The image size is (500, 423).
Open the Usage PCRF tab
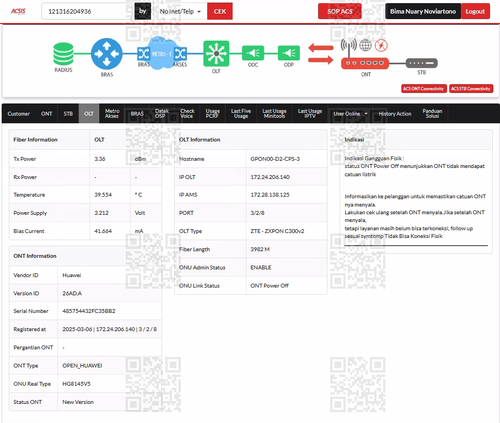pos(212,114)
